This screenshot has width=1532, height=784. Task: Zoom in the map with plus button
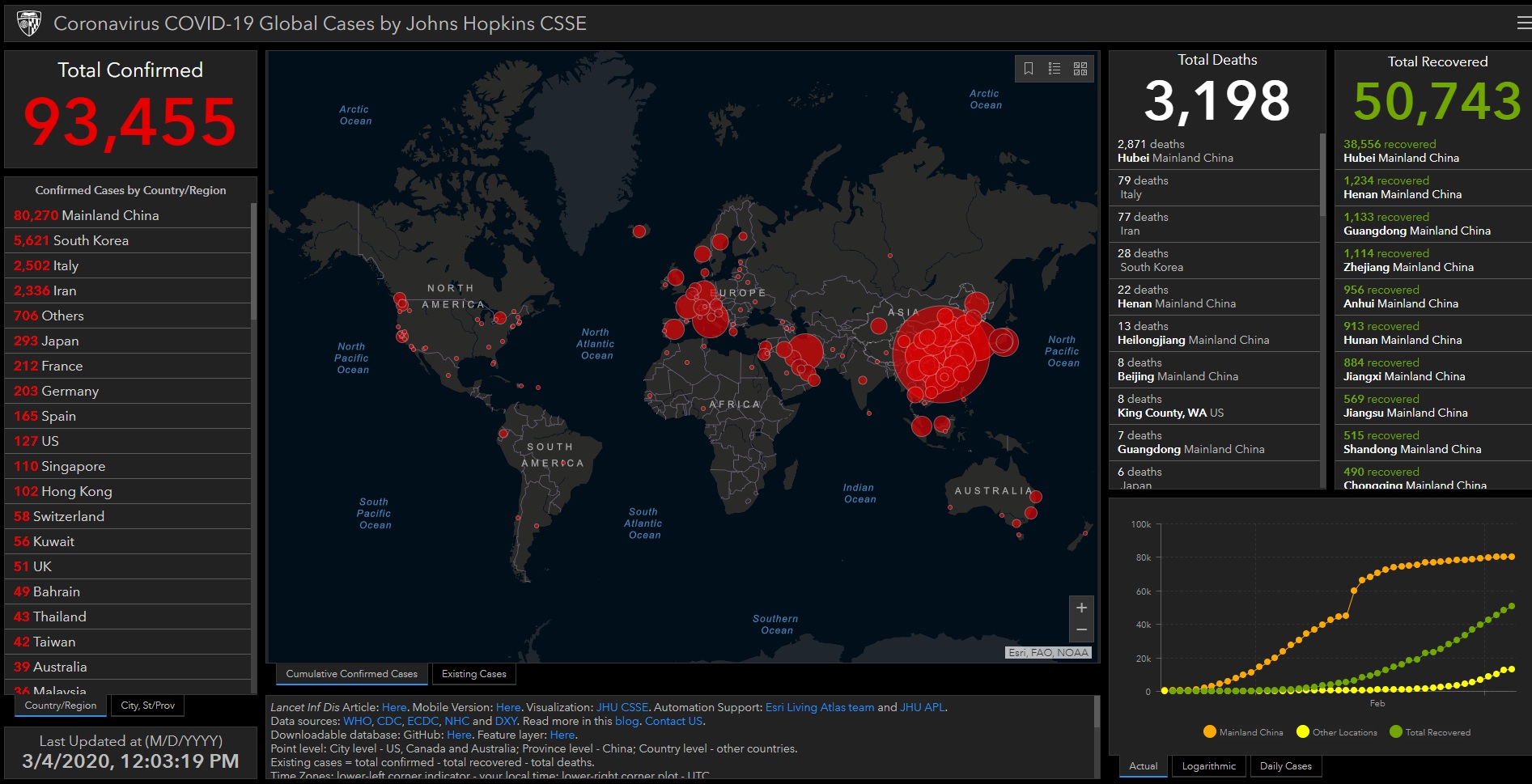coord(1081,608)
